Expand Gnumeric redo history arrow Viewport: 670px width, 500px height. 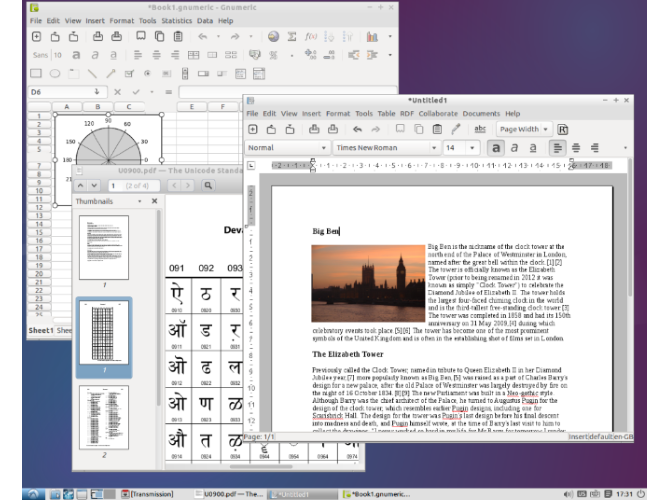coord(251,37)
